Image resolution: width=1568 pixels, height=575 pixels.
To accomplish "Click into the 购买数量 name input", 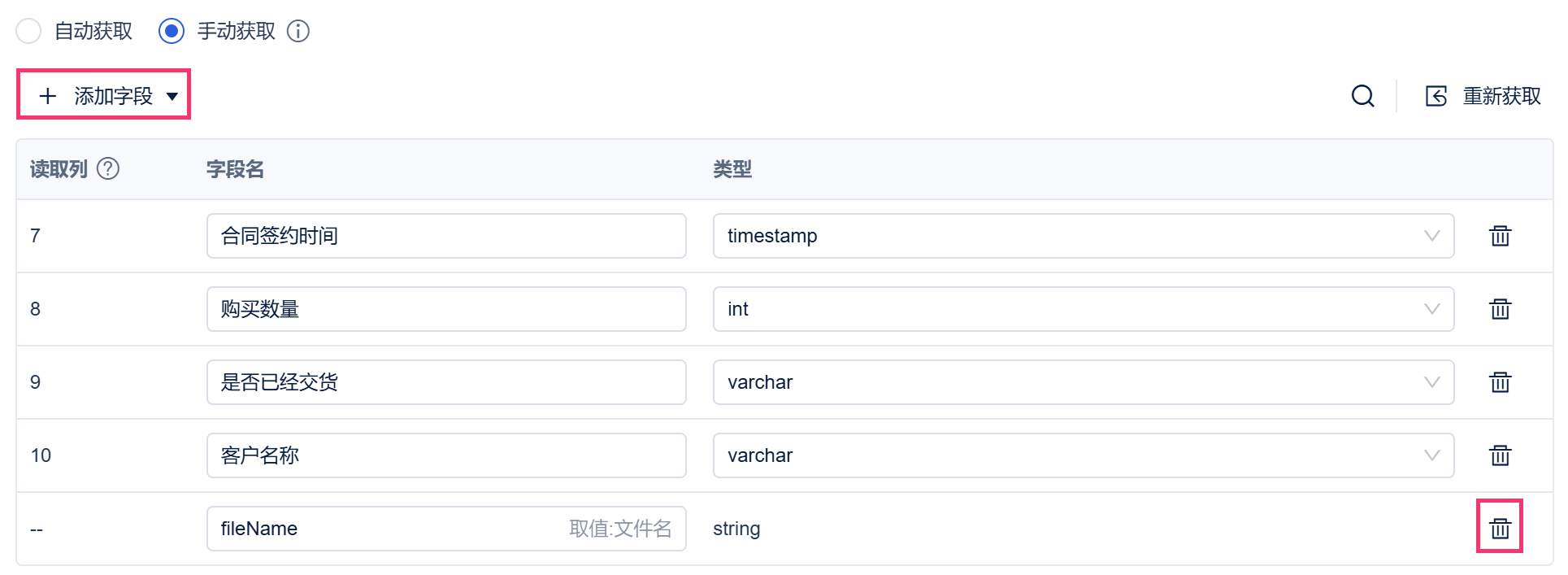I will click(x=446, y=309).
